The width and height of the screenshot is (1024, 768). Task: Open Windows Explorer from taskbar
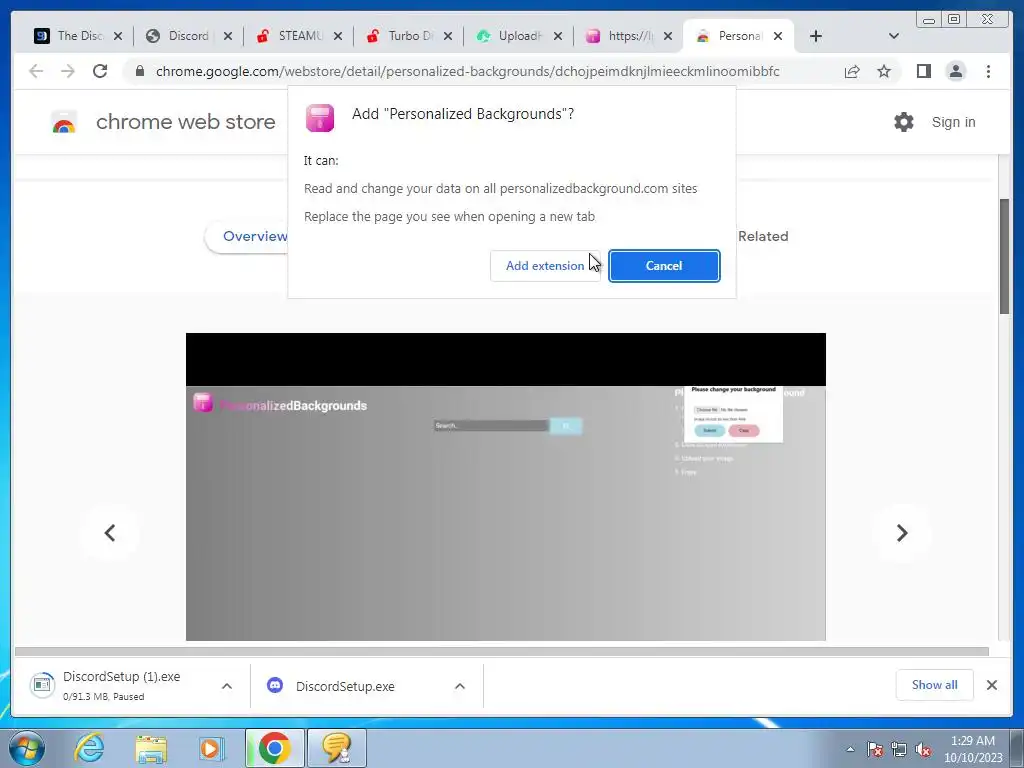pyautogui.click(x=152, y=748)
